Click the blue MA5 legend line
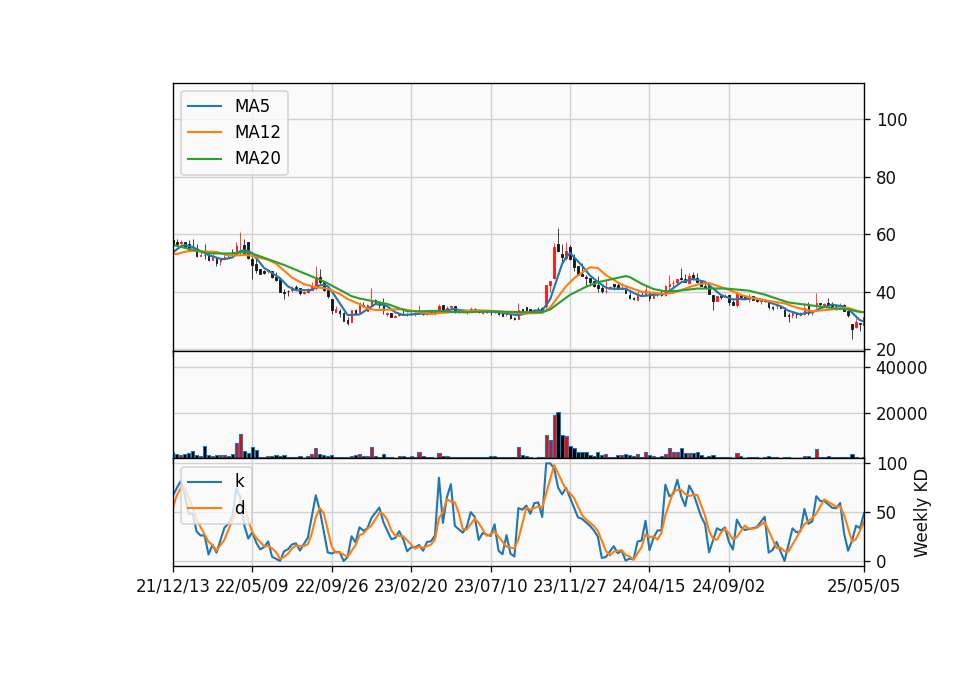Viewport: 960px width, 690px height. coord(204,106)
